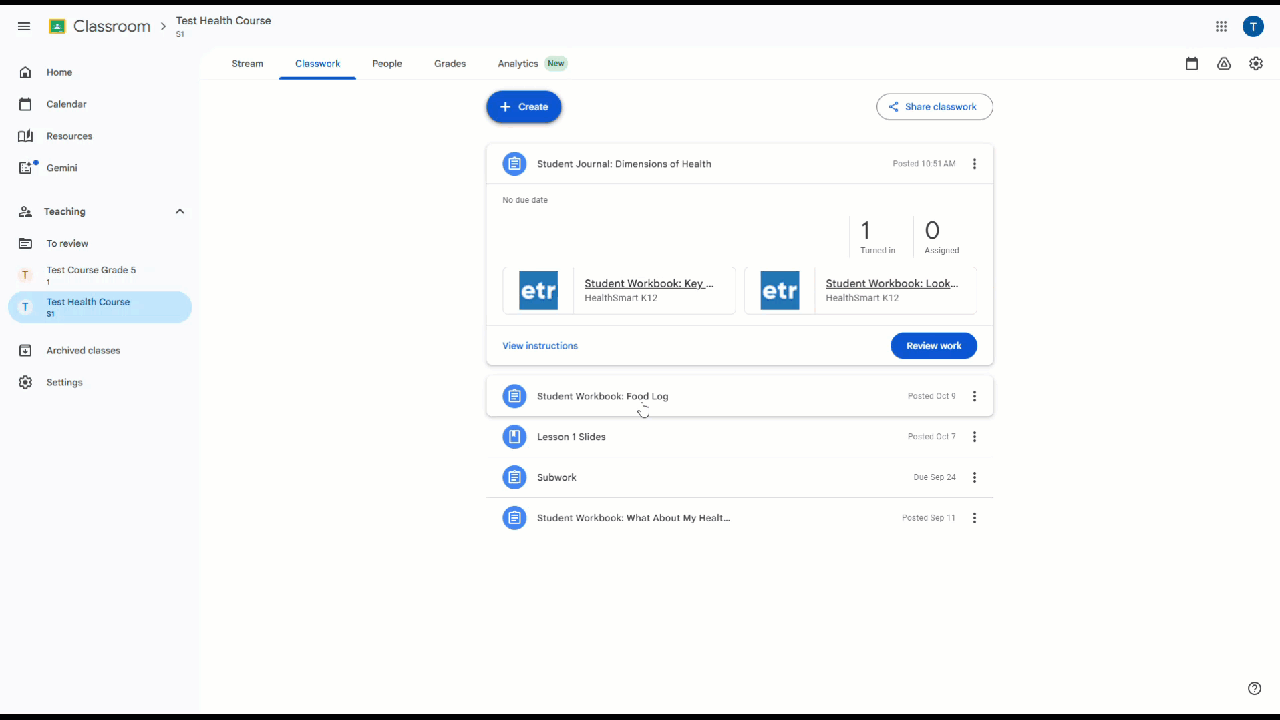Switch to the Stream tab
Image resolution: width=1280 pixels, height=720 pixels.
247,64
